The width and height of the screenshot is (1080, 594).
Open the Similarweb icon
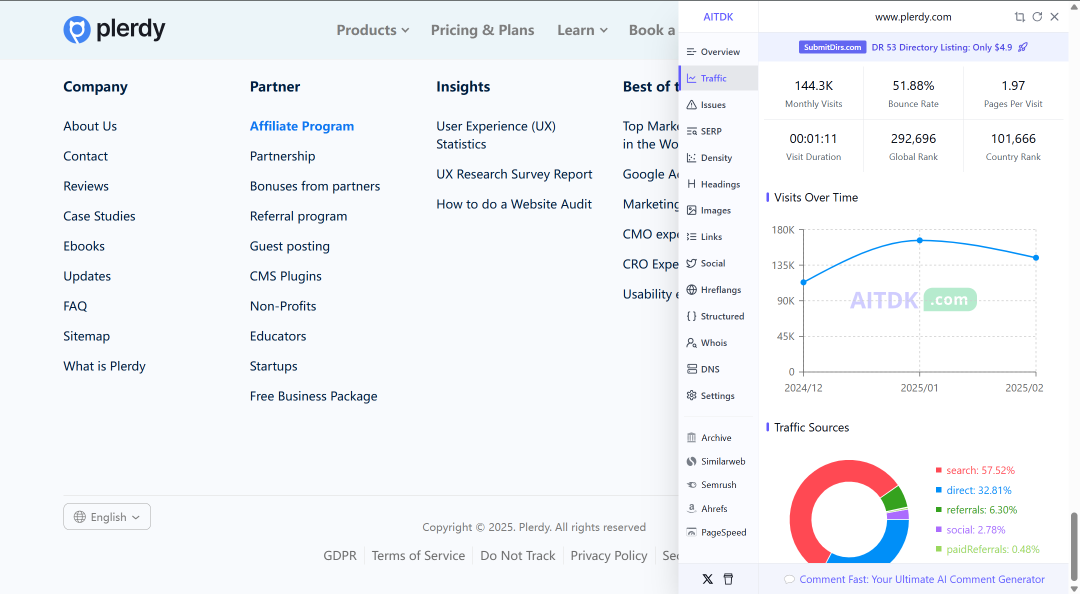(x=692, y=462)
